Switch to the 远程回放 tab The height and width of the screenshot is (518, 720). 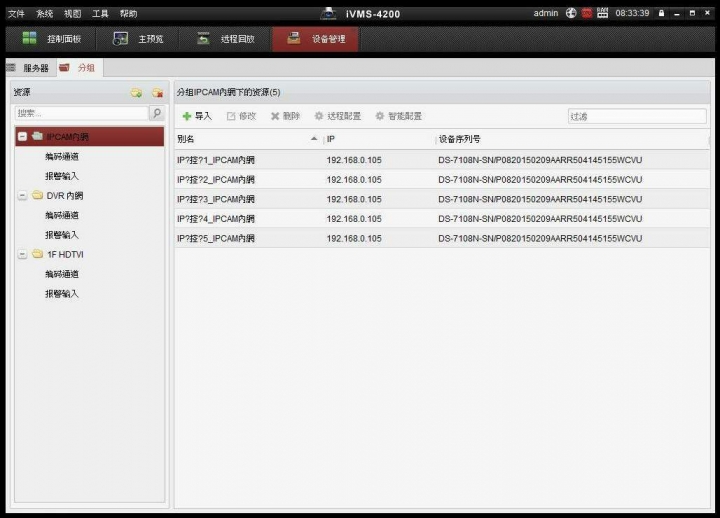tap(225, 39)
